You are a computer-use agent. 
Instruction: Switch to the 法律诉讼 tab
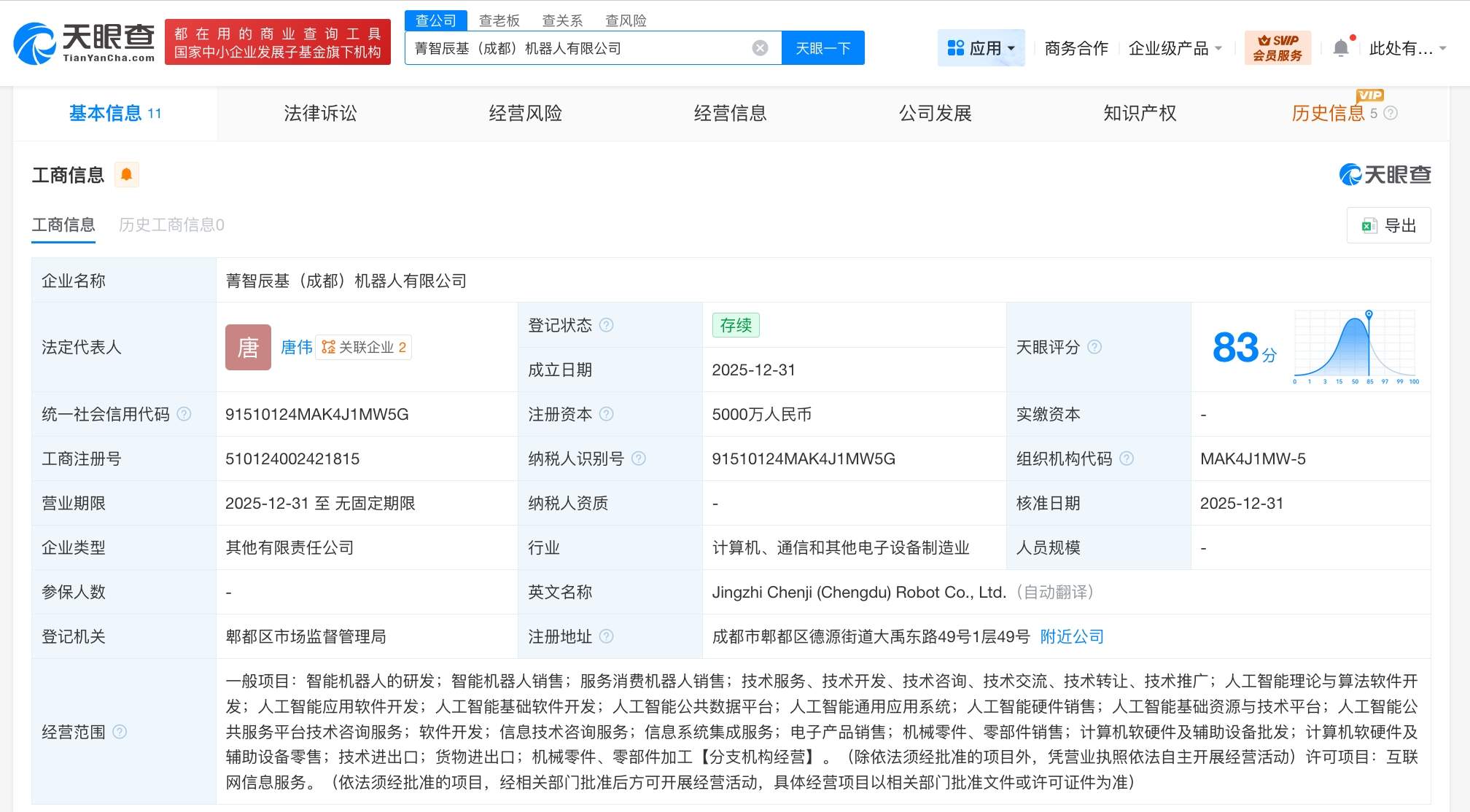(319, 113)
